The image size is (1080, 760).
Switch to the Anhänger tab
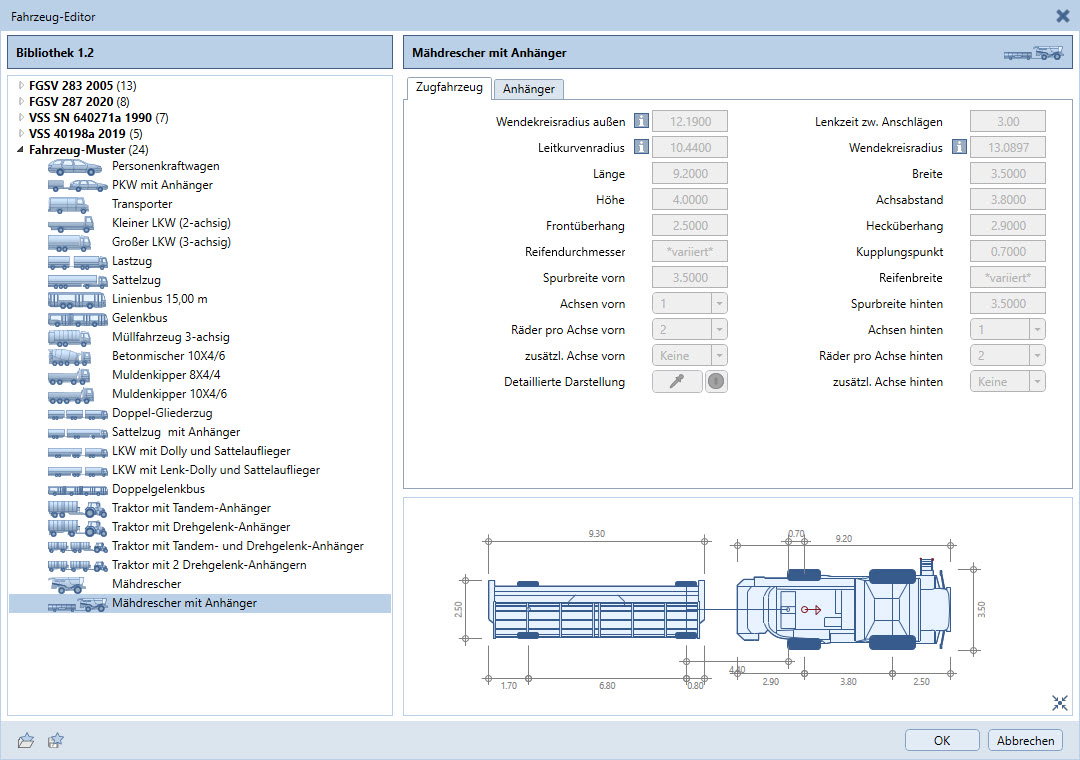tap(528, 89)
